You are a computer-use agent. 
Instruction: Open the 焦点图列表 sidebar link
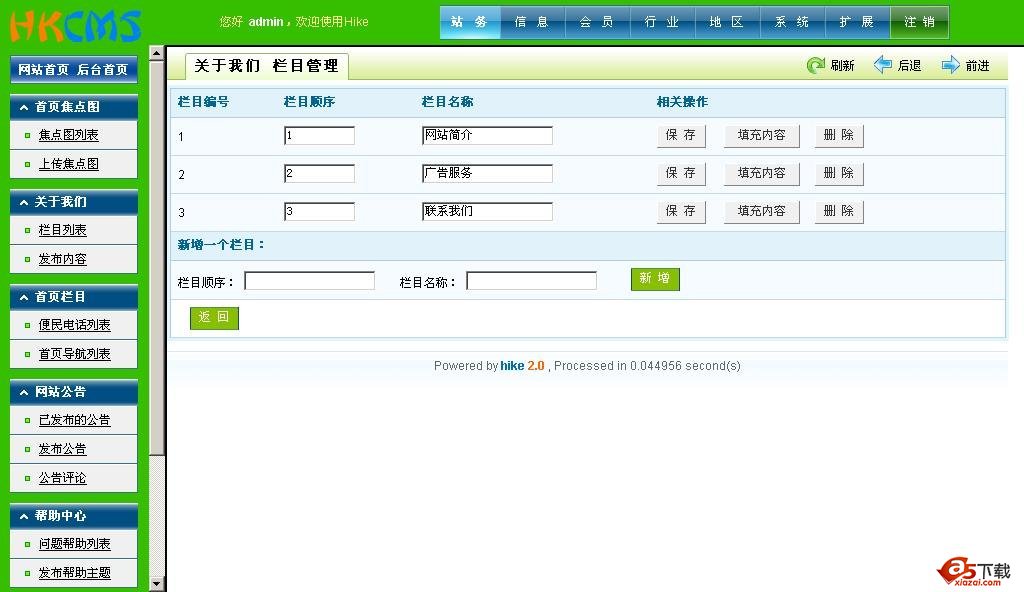tap(68, 136)
